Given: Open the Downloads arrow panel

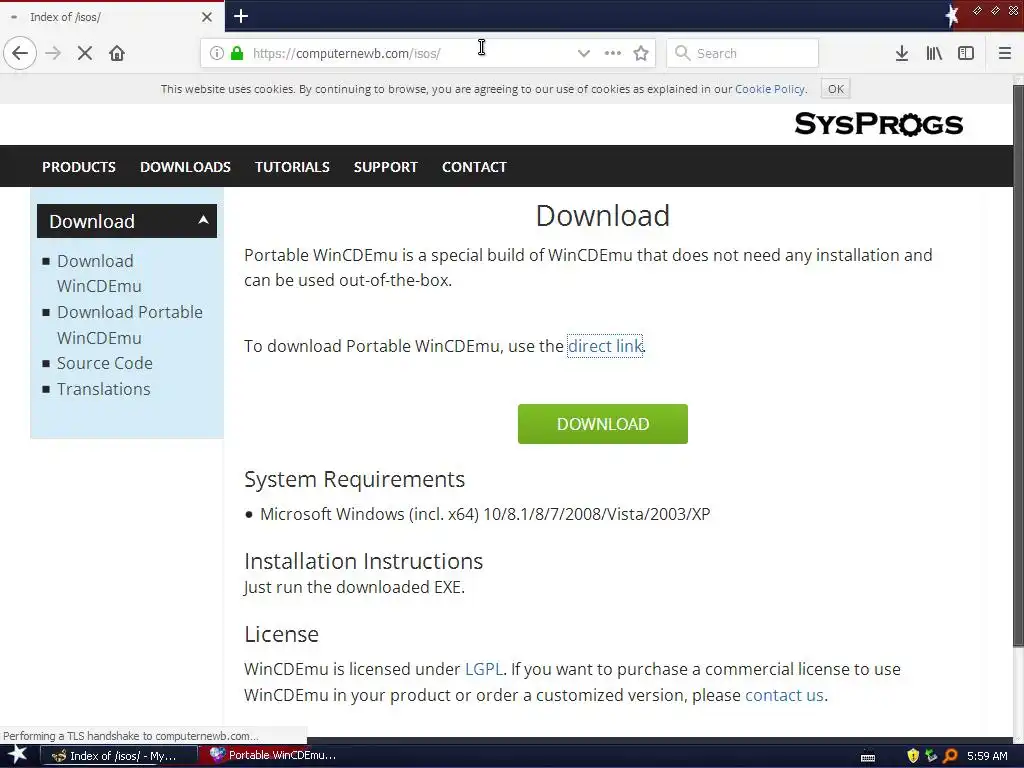Looking at the screenshot, I should [902, 53].
